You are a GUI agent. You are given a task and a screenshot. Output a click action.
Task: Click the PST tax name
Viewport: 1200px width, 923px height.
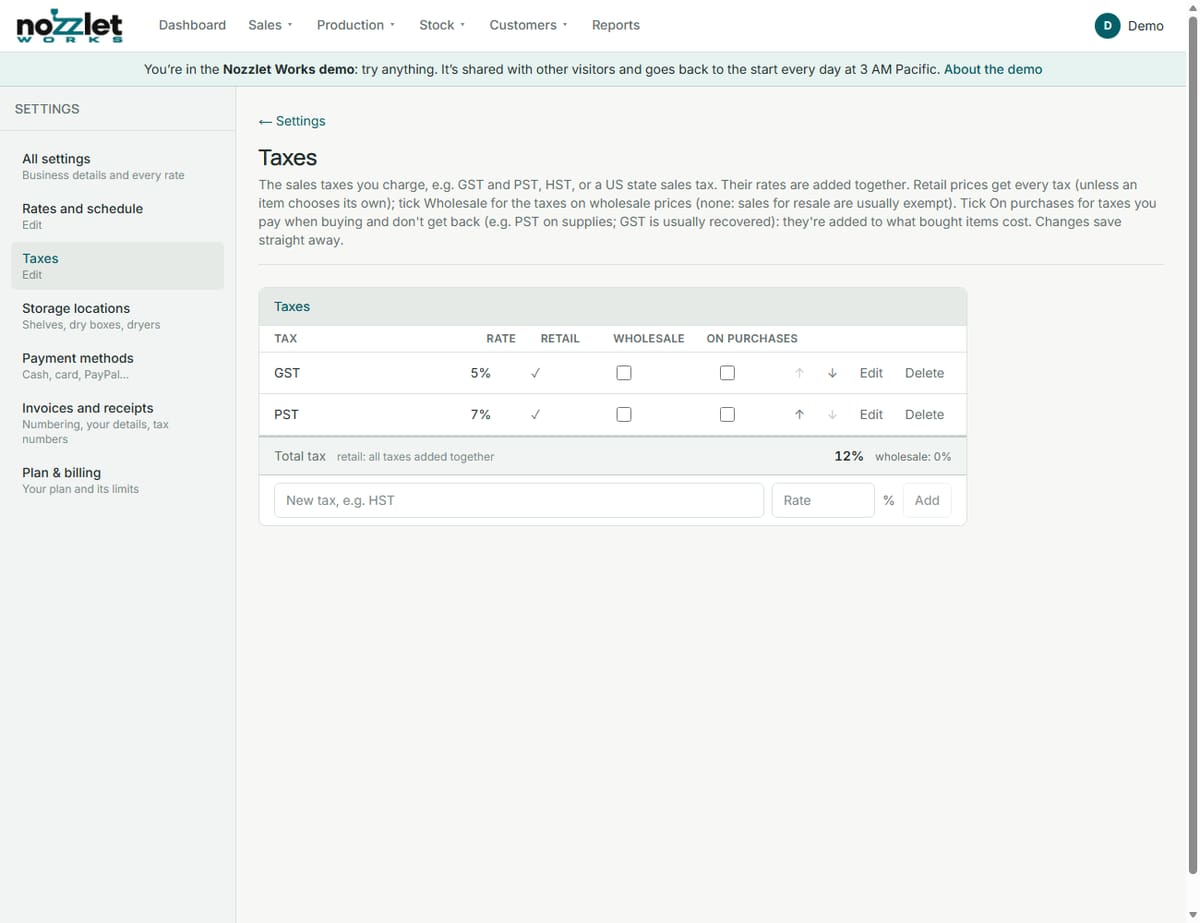click(286, 414)
